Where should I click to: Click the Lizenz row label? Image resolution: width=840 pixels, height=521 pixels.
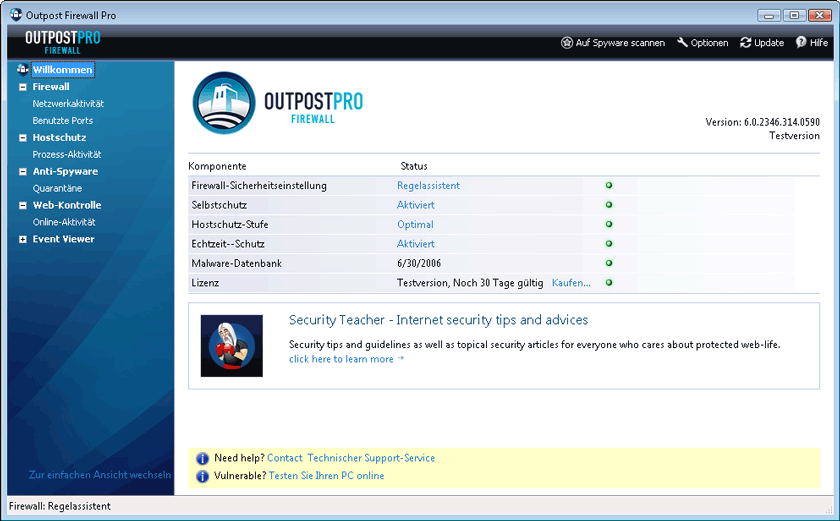205,283
